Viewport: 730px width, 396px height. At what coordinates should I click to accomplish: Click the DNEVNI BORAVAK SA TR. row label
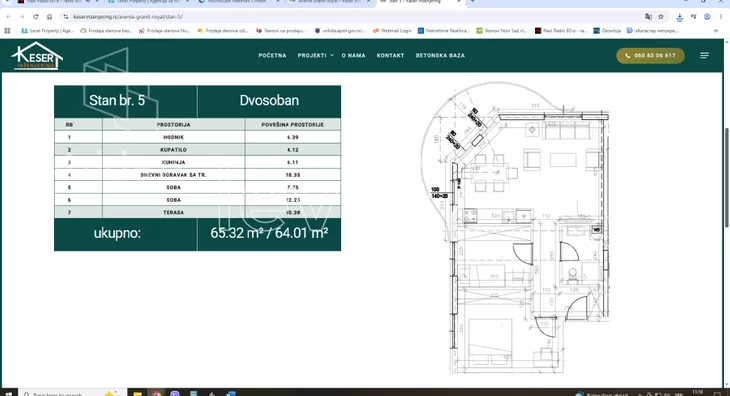(174, 175)
